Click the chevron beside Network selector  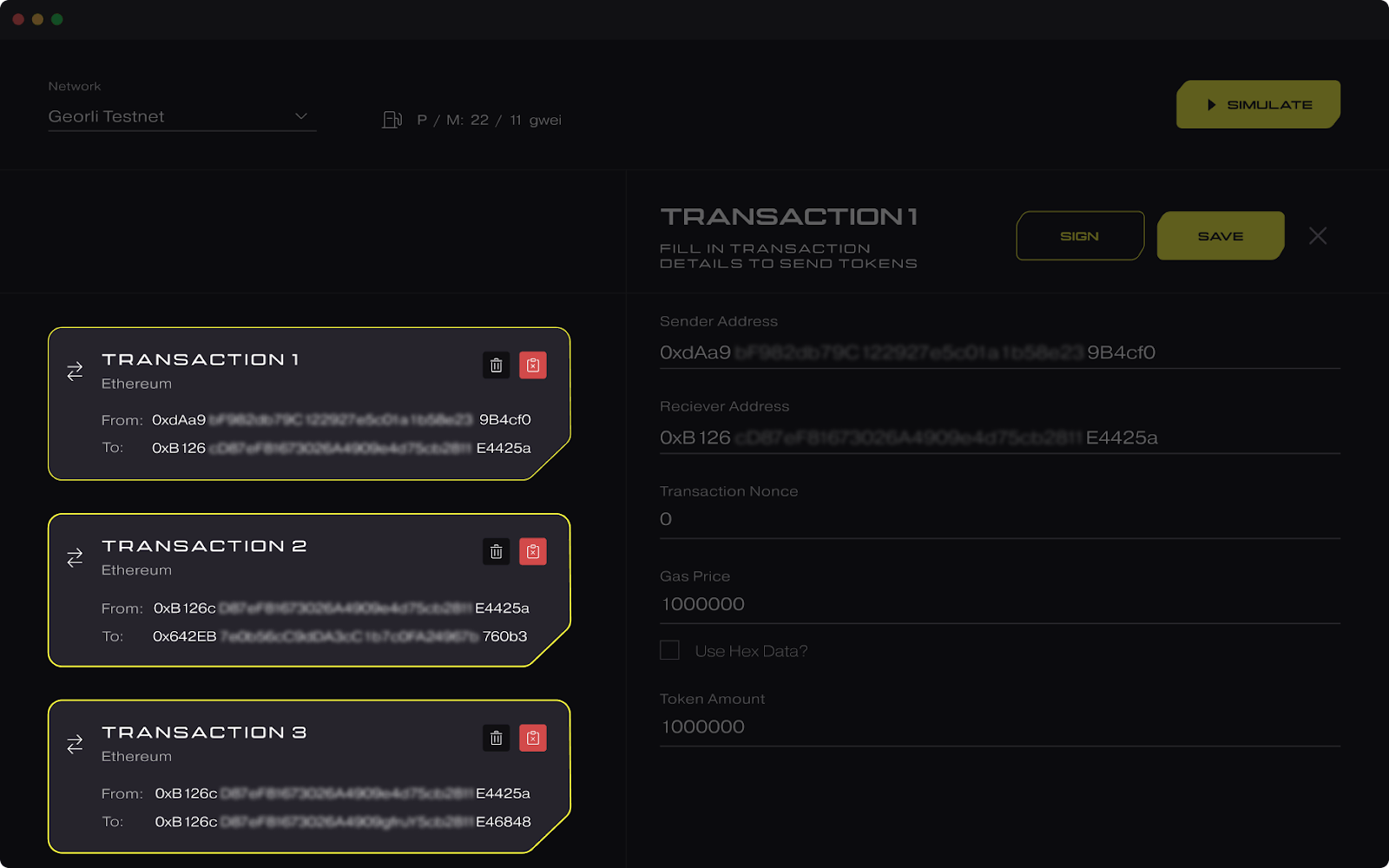301,115
